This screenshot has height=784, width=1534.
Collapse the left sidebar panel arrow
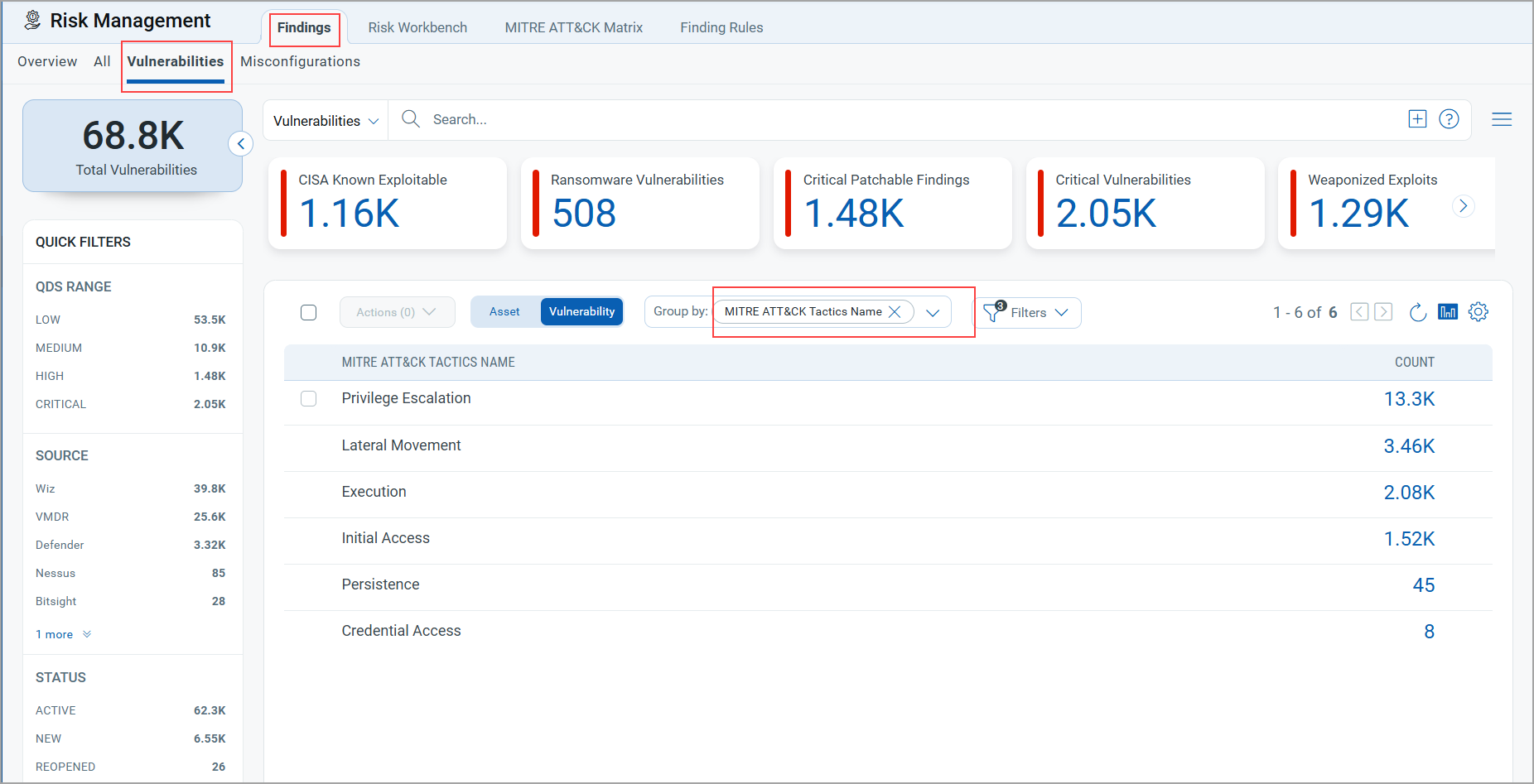[240, 144]
